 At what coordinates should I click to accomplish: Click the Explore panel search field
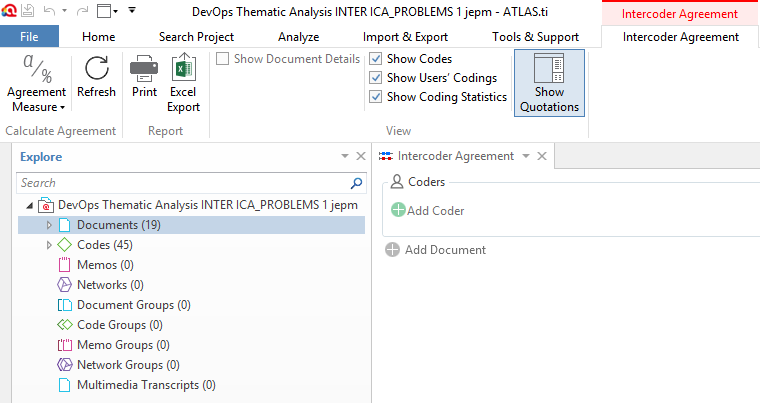(x=183, y=183)
